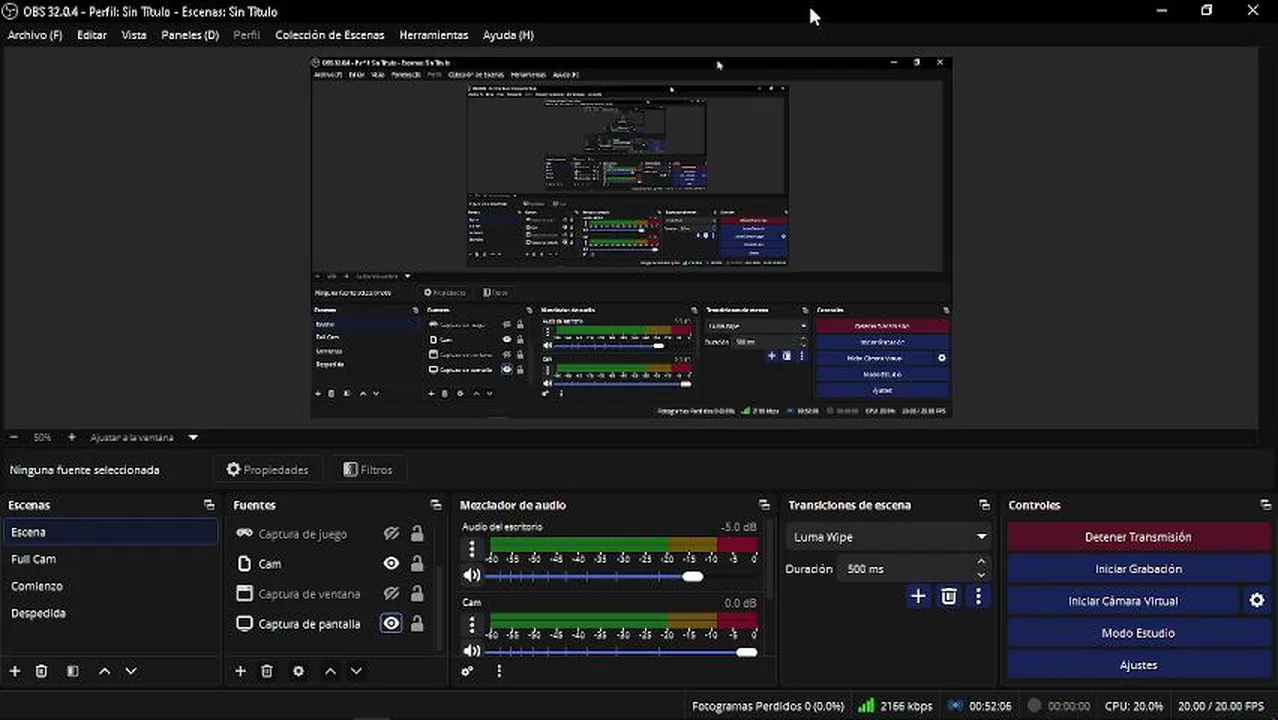Viewport: 1278px width, 720px height.
Task: Add a new source in Fuentes panel
Action: coord(240,671)
